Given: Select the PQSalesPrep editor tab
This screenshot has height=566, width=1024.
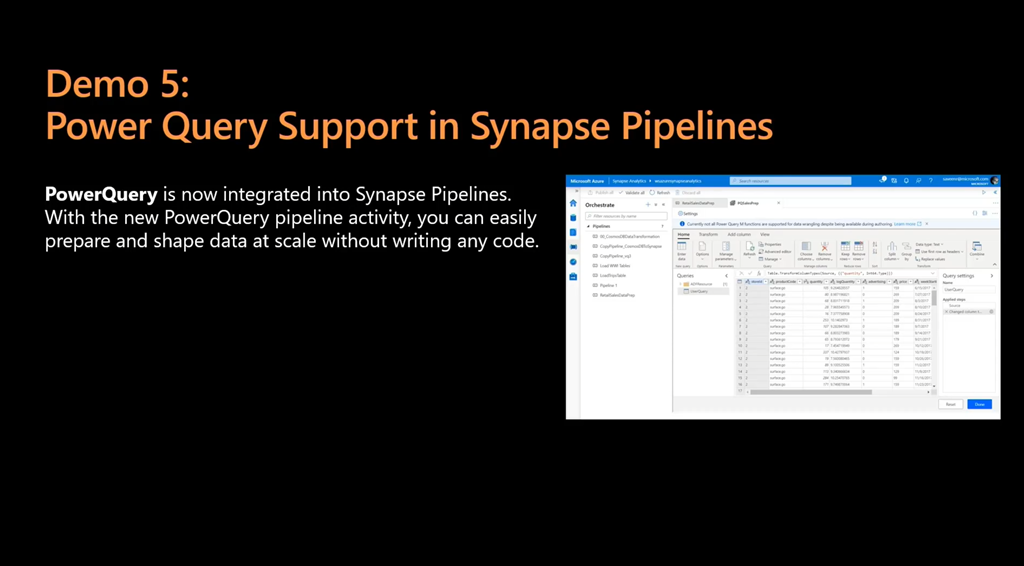Looking at the screenshot, I should tap(748, 203).
